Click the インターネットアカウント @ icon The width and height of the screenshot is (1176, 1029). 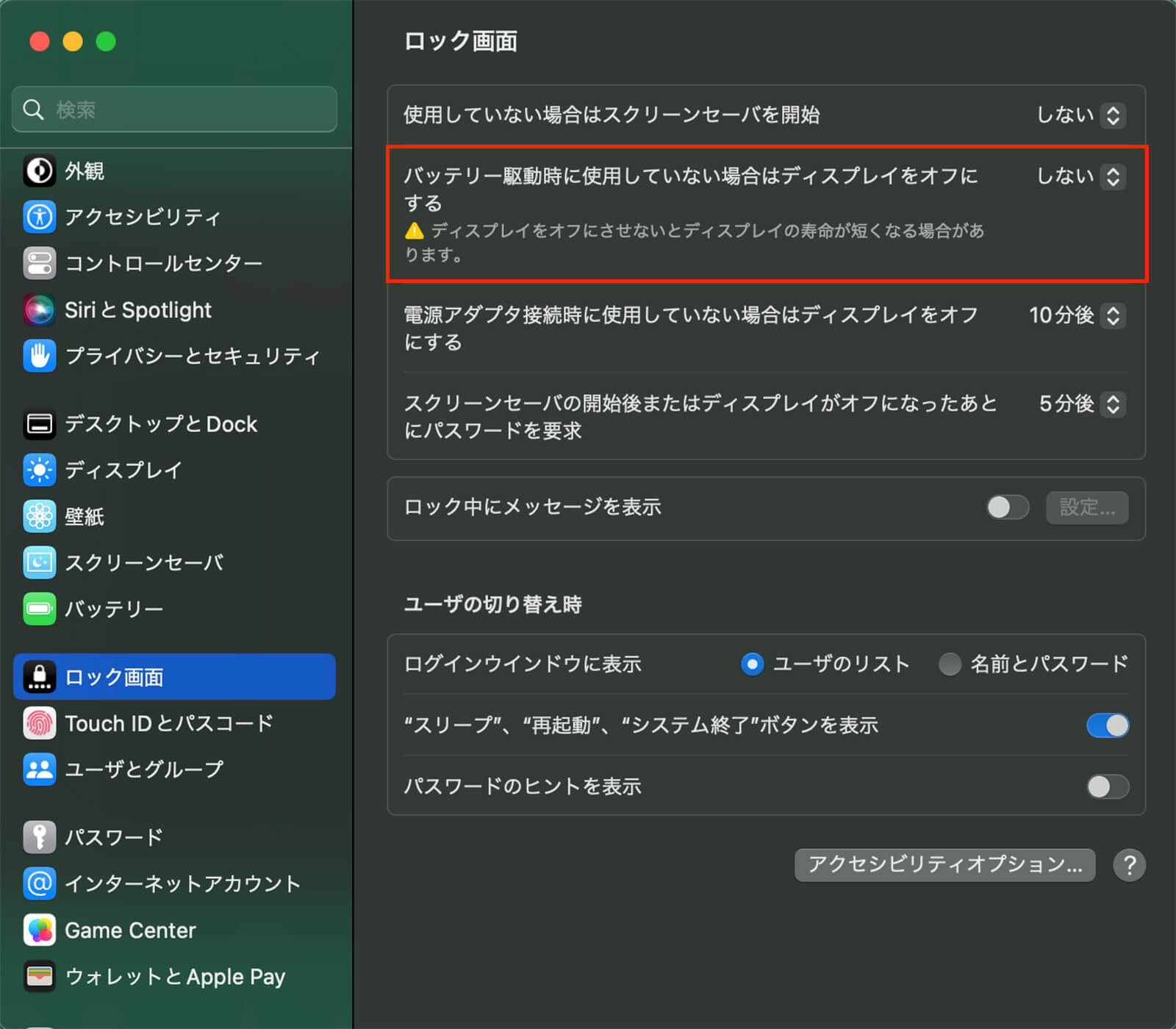click(x=39, y=883)
